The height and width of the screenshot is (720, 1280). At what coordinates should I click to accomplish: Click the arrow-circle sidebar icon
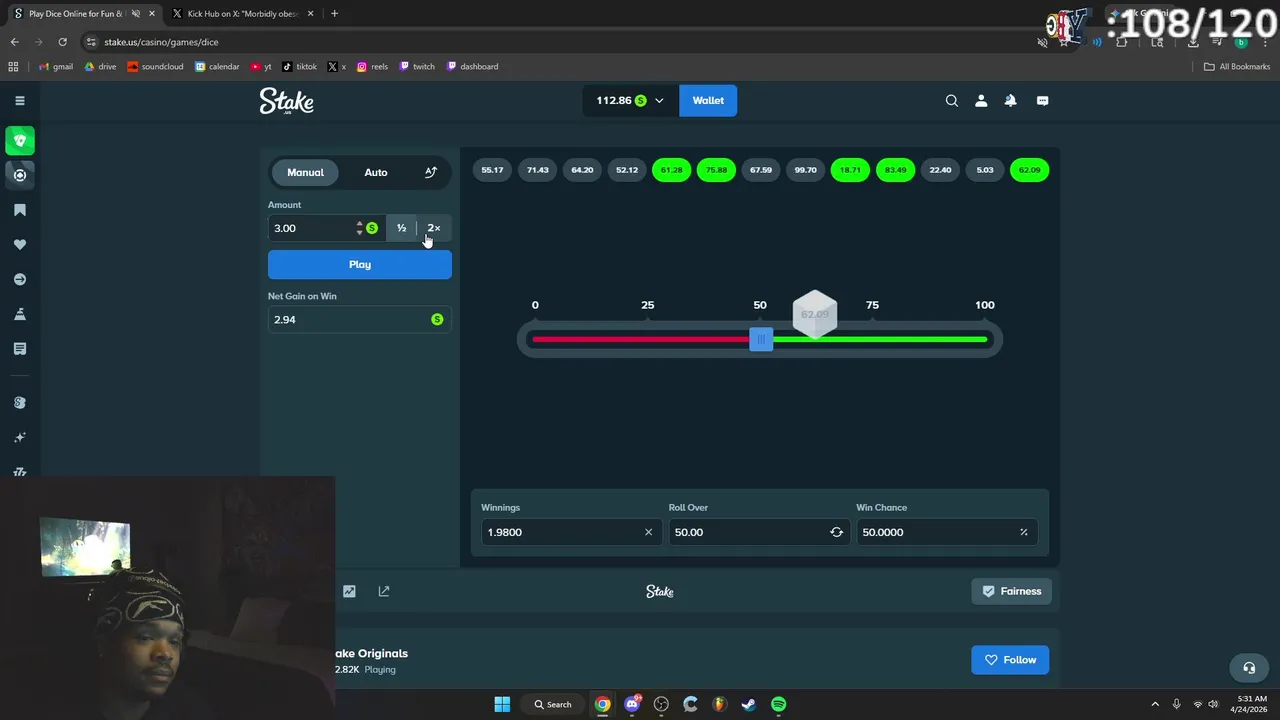point(19,280)
